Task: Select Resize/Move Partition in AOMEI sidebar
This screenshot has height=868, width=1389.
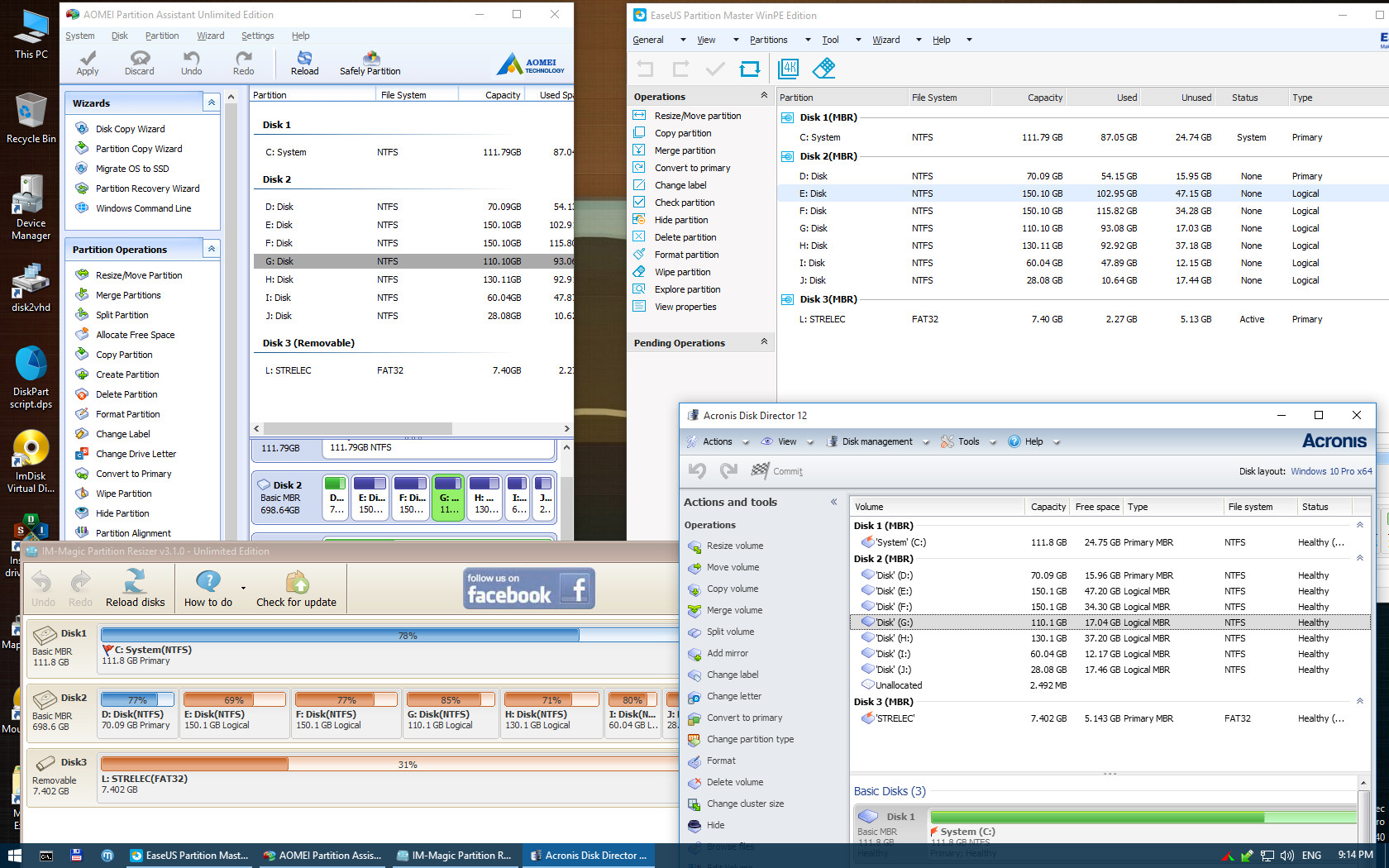Action: click(x=138, y=275)
